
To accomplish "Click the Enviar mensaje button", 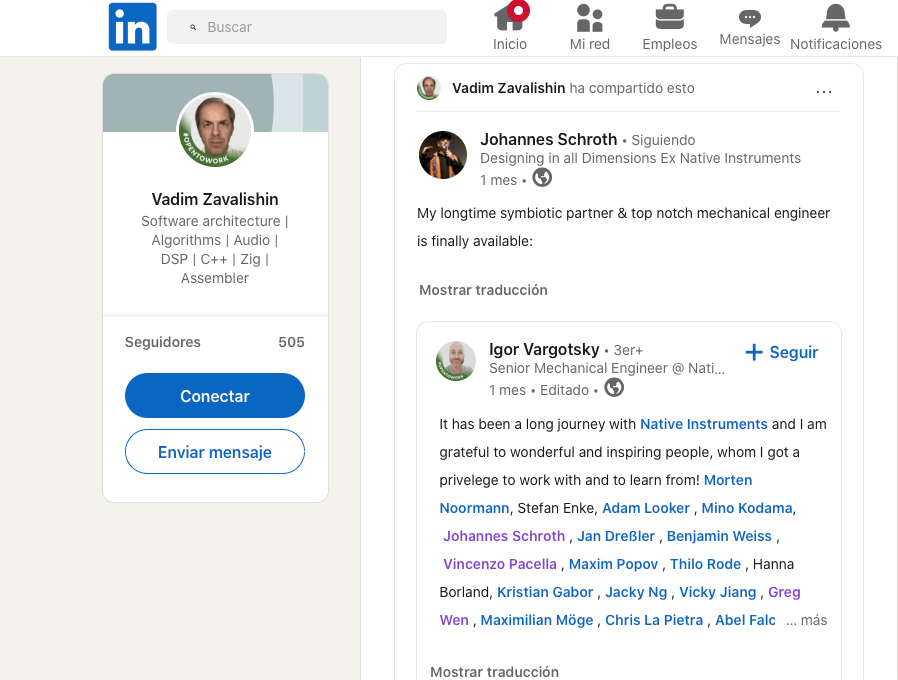I will [x=215, y=452].
